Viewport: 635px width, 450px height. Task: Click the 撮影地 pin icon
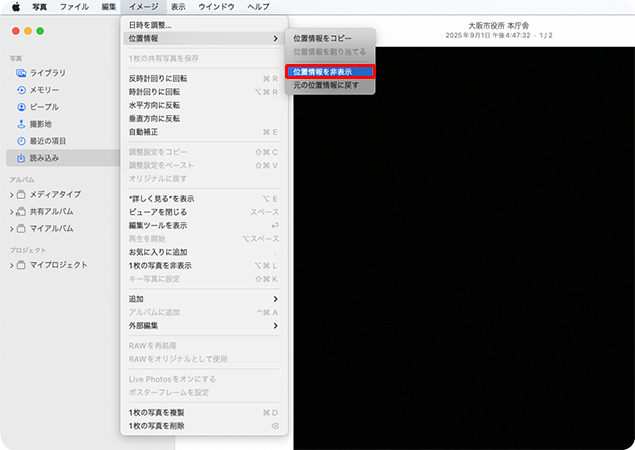coord(21,124)
